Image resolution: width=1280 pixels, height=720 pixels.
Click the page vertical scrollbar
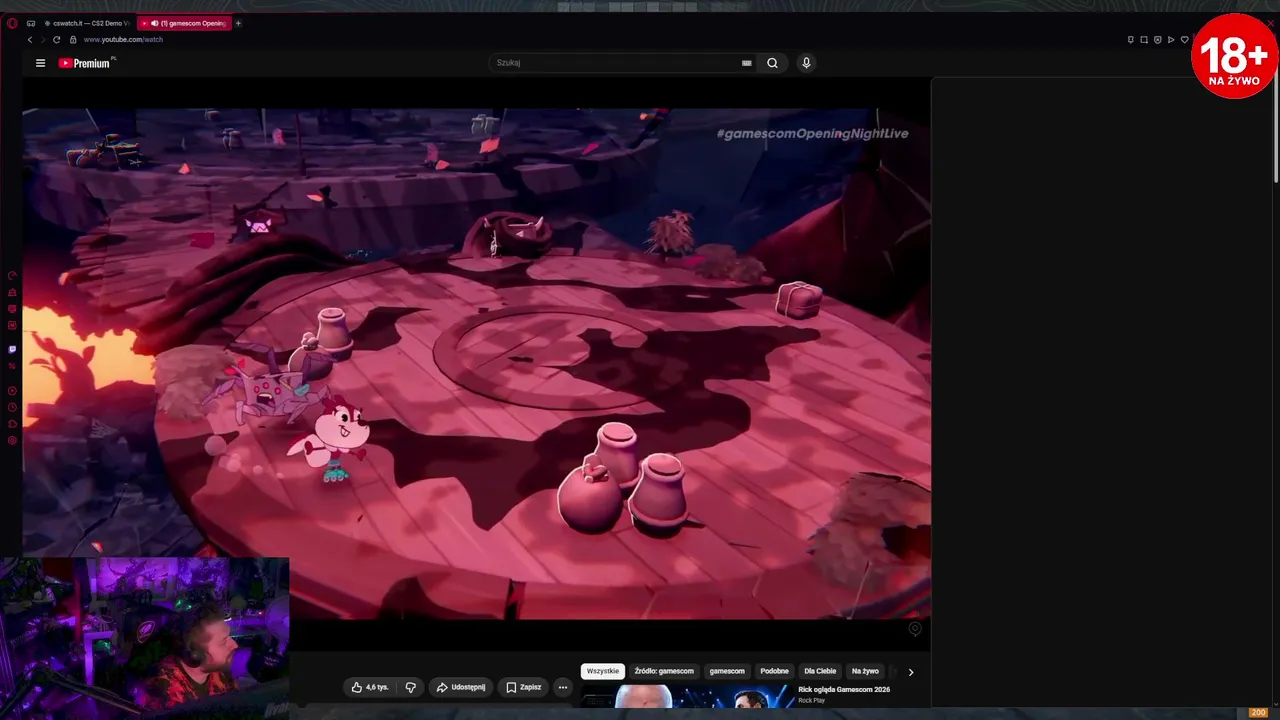(1276, 130)
